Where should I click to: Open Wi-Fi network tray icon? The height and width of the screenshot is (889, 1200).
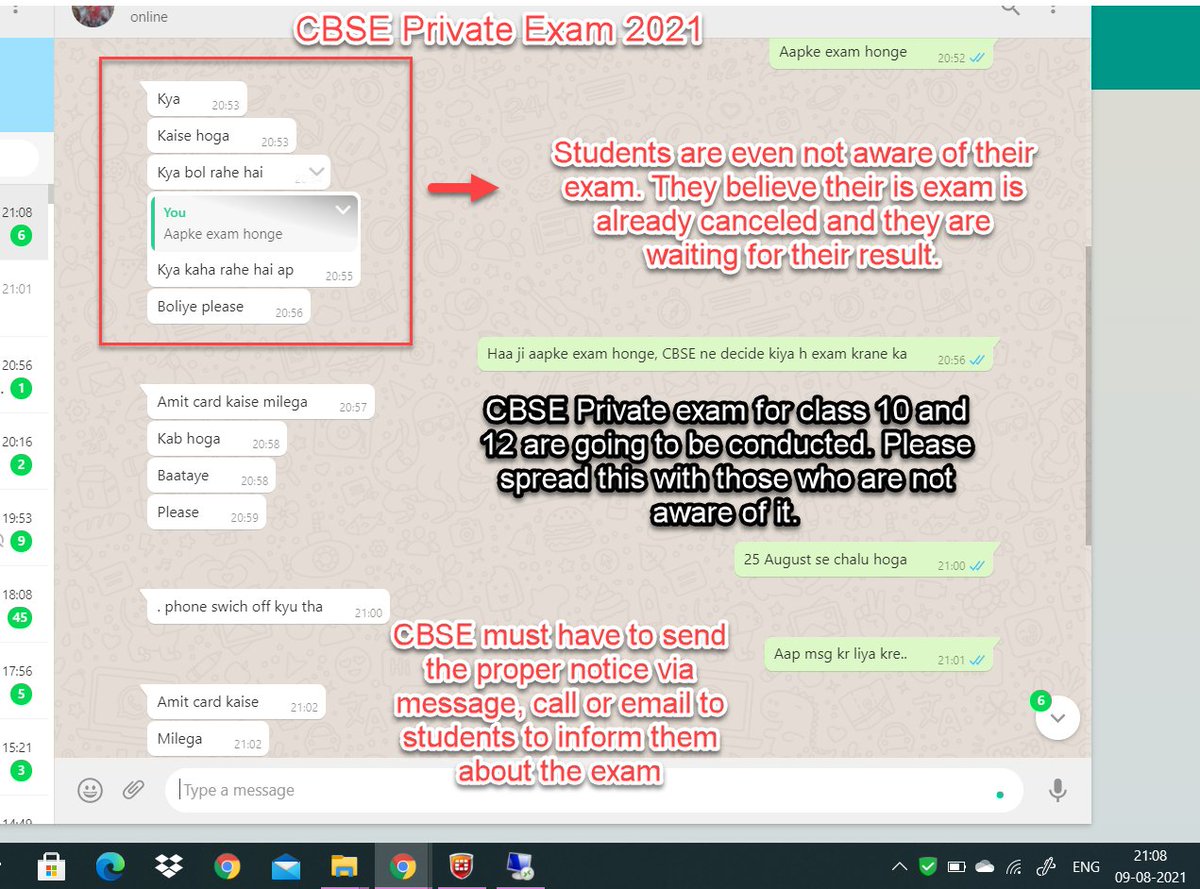click(1014, 867)
